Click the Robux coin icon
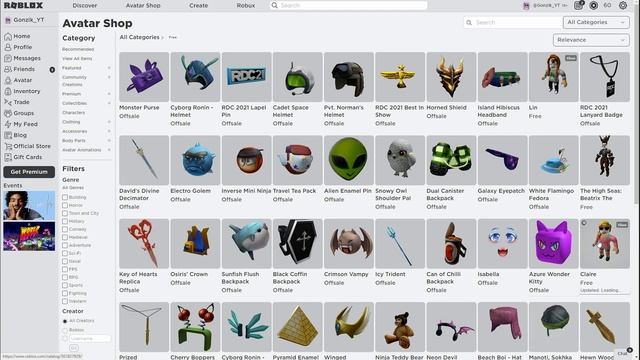This screenshot has width=640, height=360. coord(593,5)
